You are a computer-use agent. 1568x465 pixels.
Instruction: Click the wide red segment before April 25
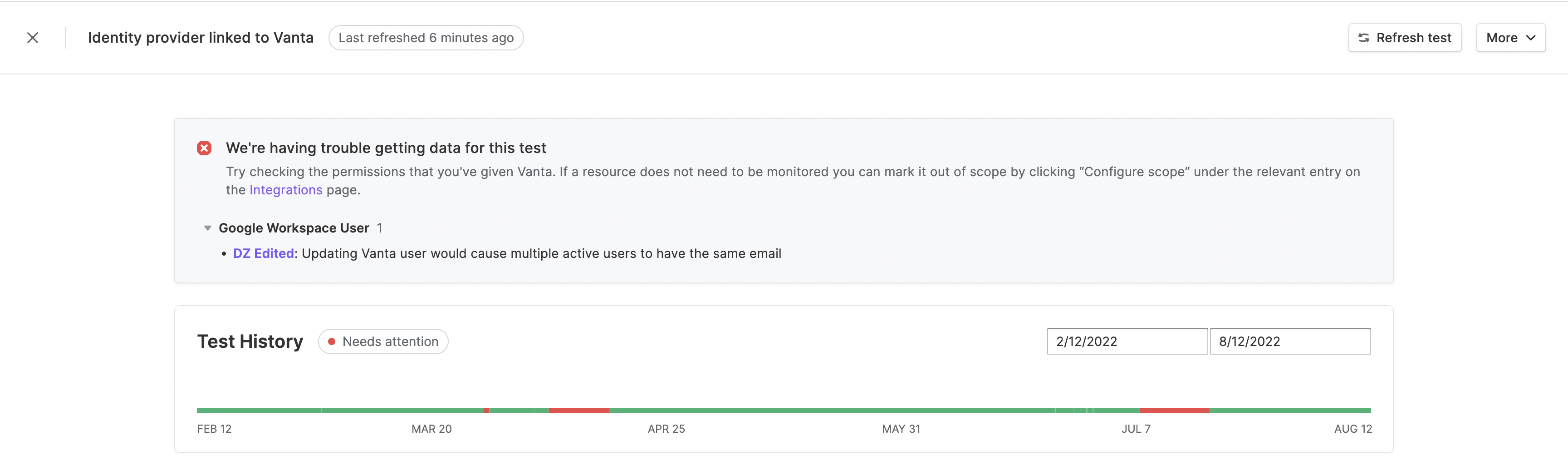(579, 411)
